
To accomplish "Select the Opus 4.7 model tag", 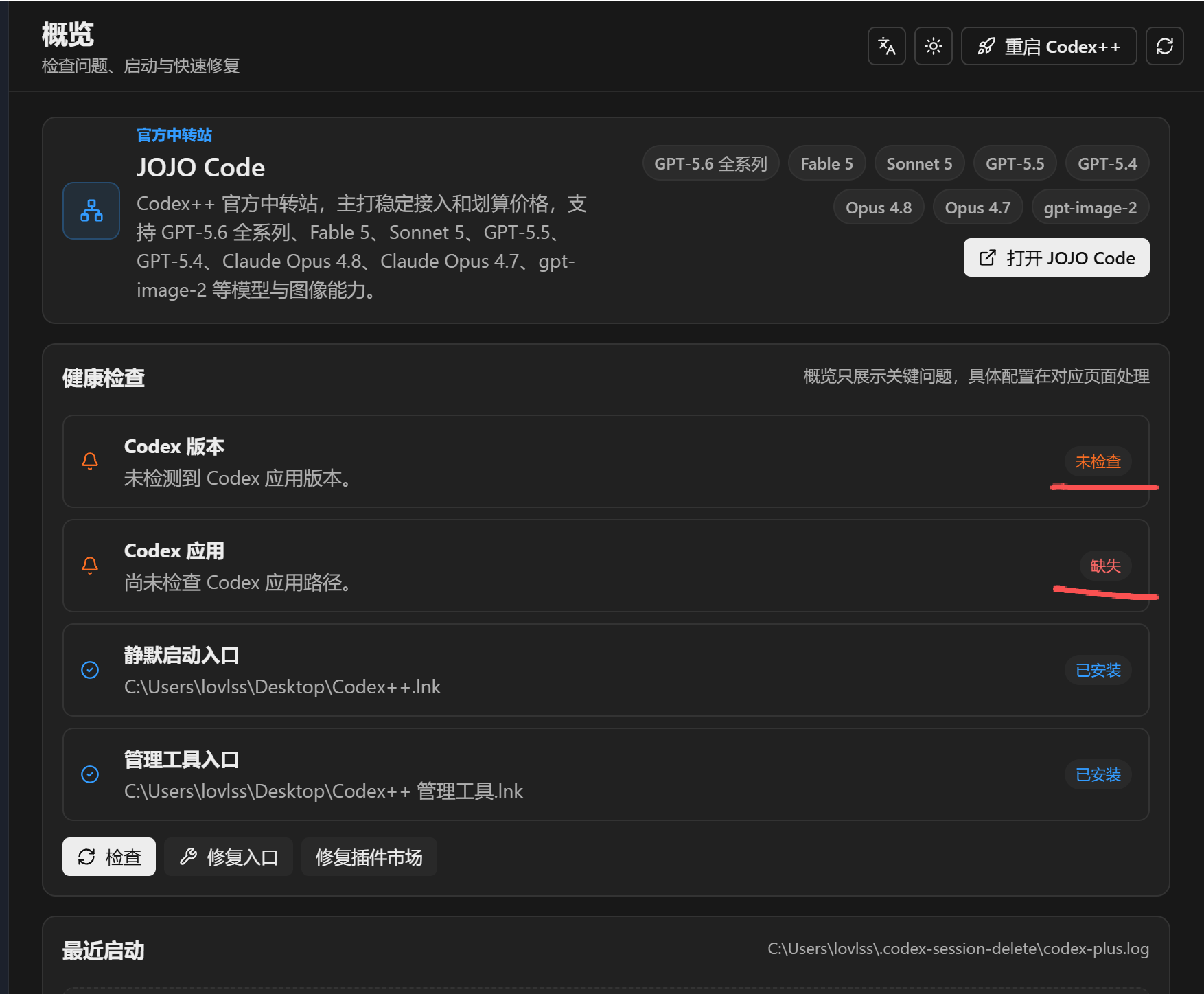I will [x=977, y=207].
